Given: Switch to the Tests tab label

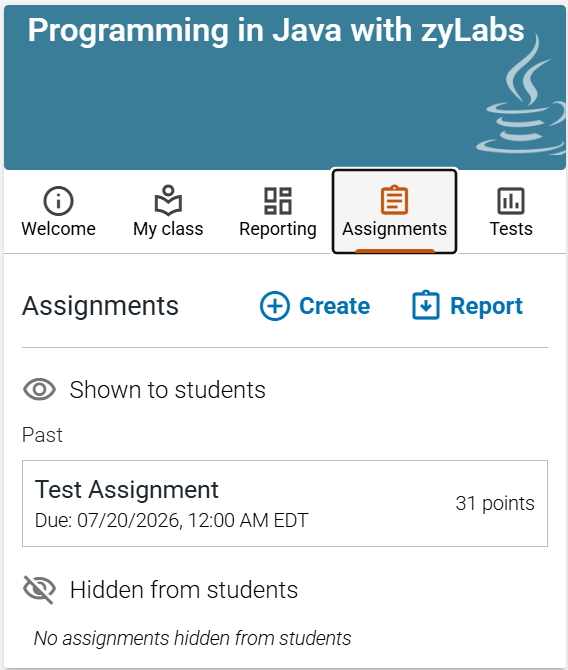Looking at the screenshot, I should 511,229.
